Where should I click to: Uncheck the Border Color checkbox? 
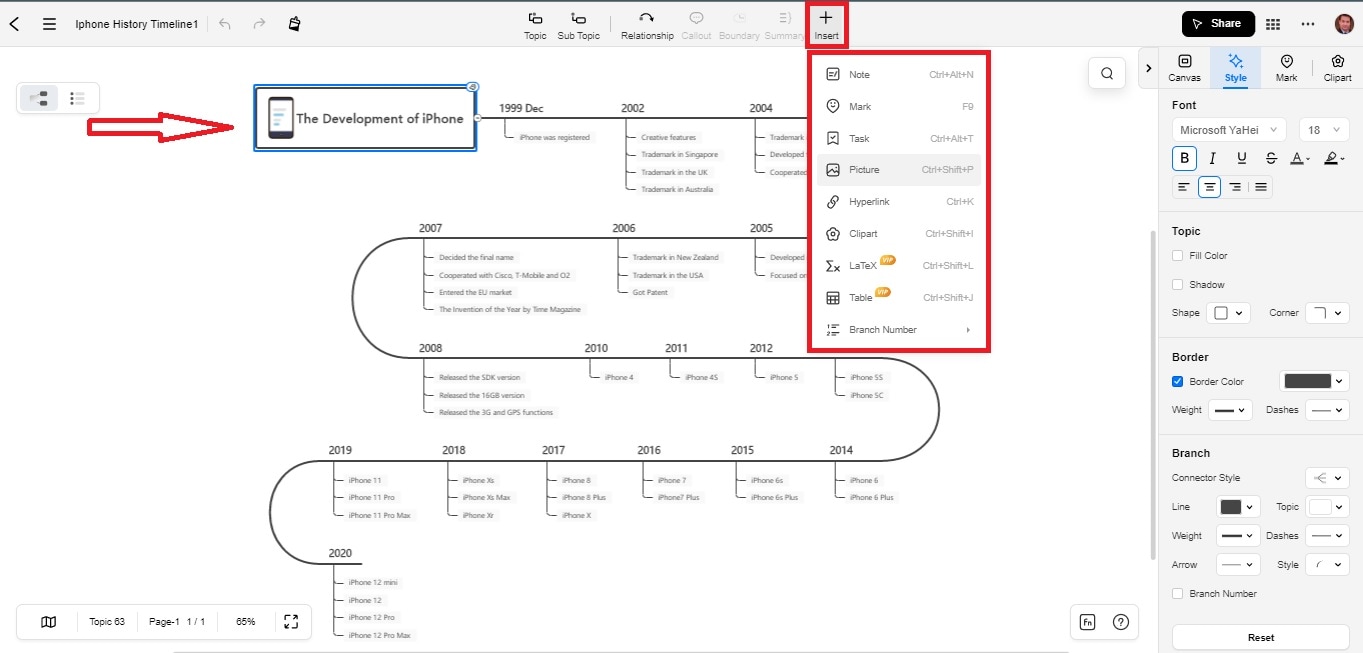pos(1178,382)
